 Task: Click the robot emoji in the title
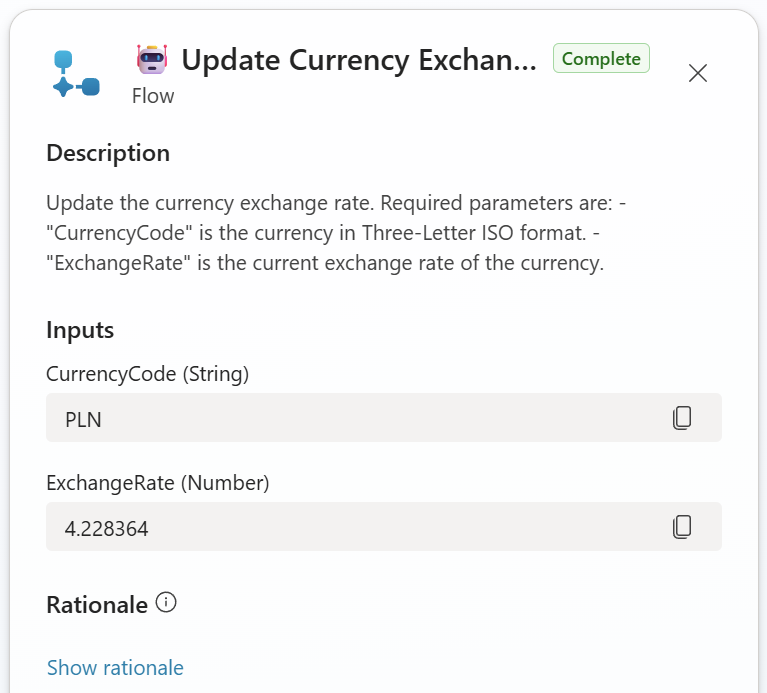point(152,59)
